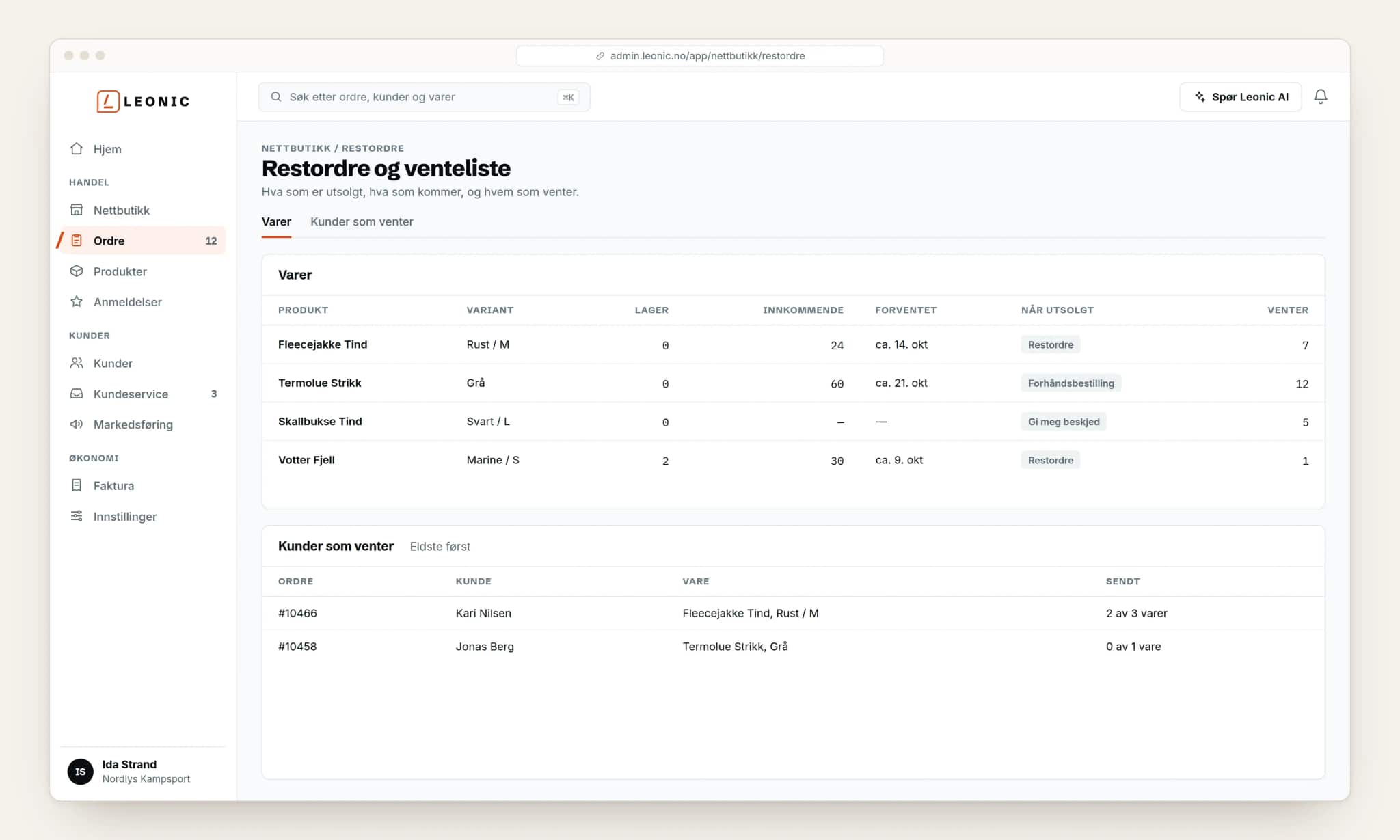Select customer Jonas Berg
Screen dimensions: 1400x840
(485, 646)
